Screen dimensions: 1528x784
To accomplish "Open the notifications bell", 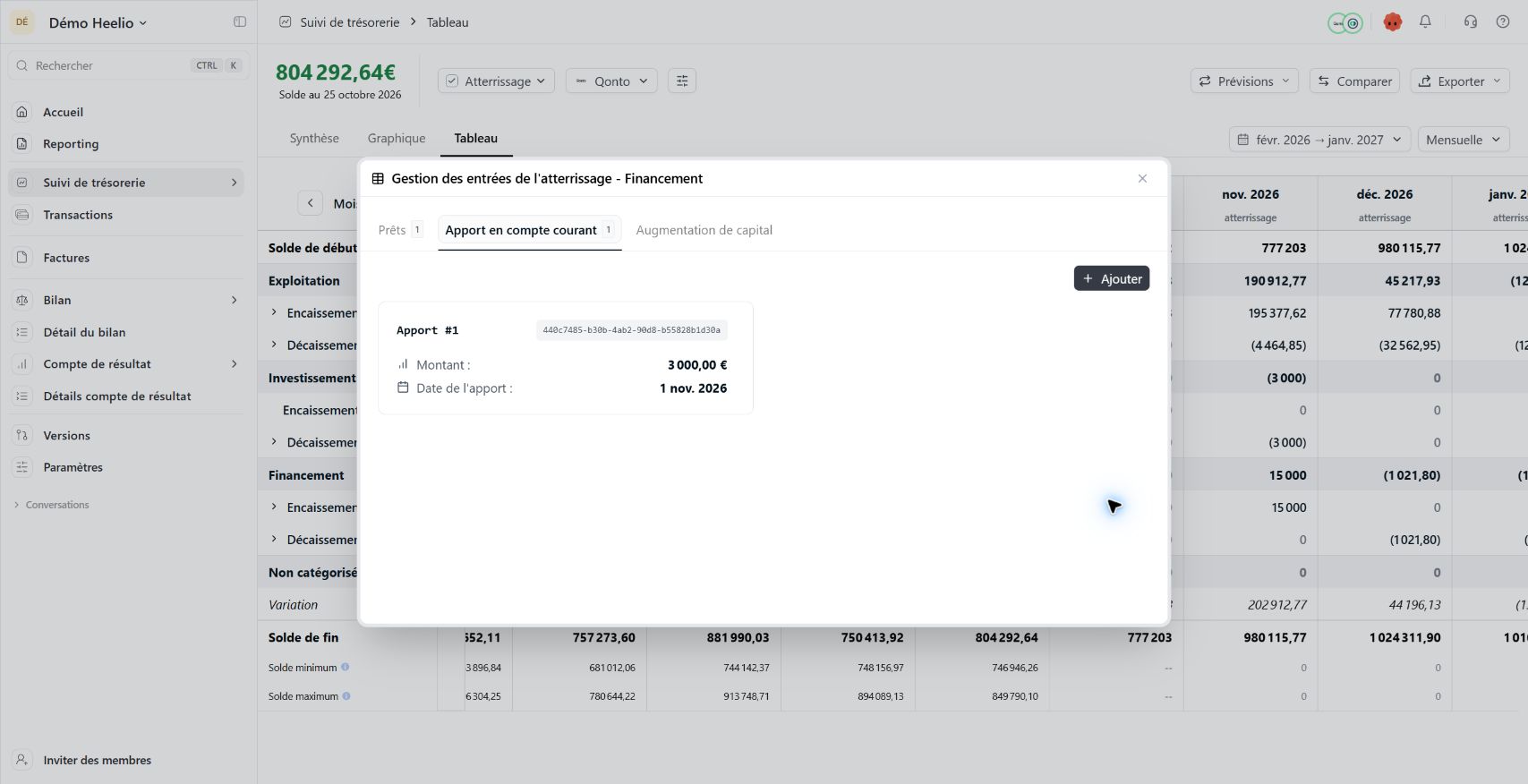I will tap(1425, 21).
